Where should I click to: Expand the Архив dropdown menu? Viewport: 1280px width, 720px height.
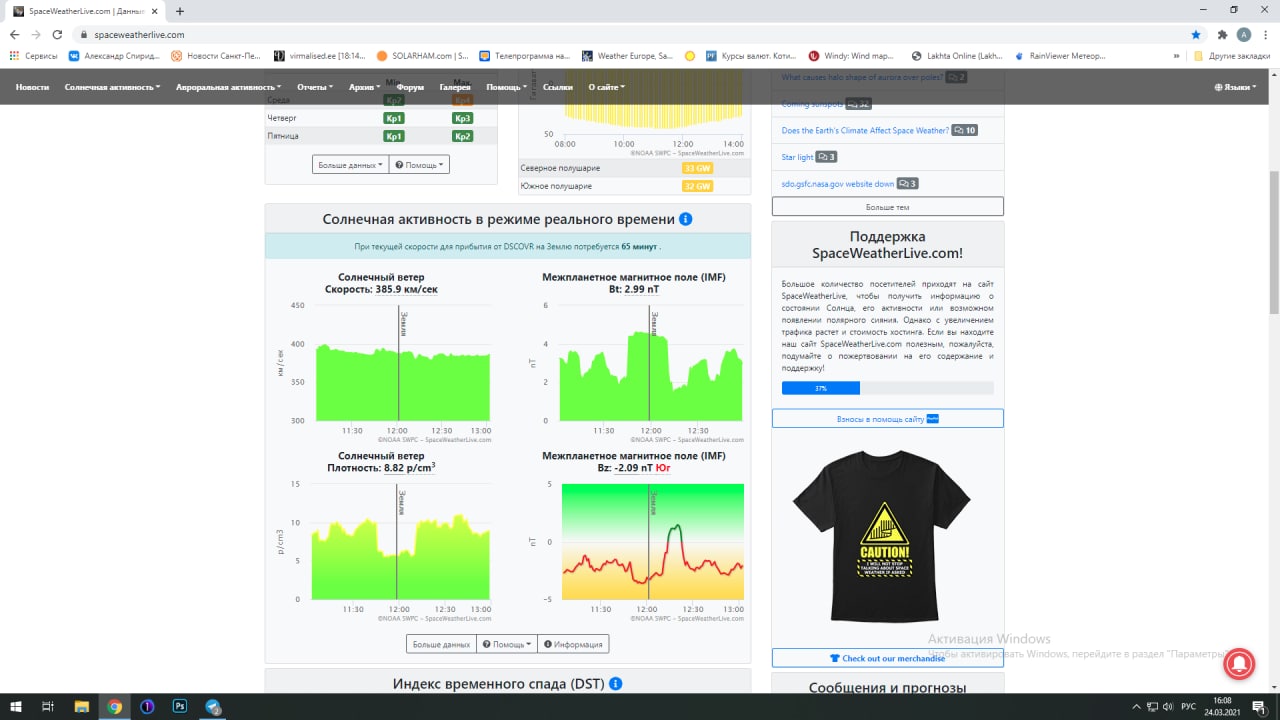click(x=366, y=87)
